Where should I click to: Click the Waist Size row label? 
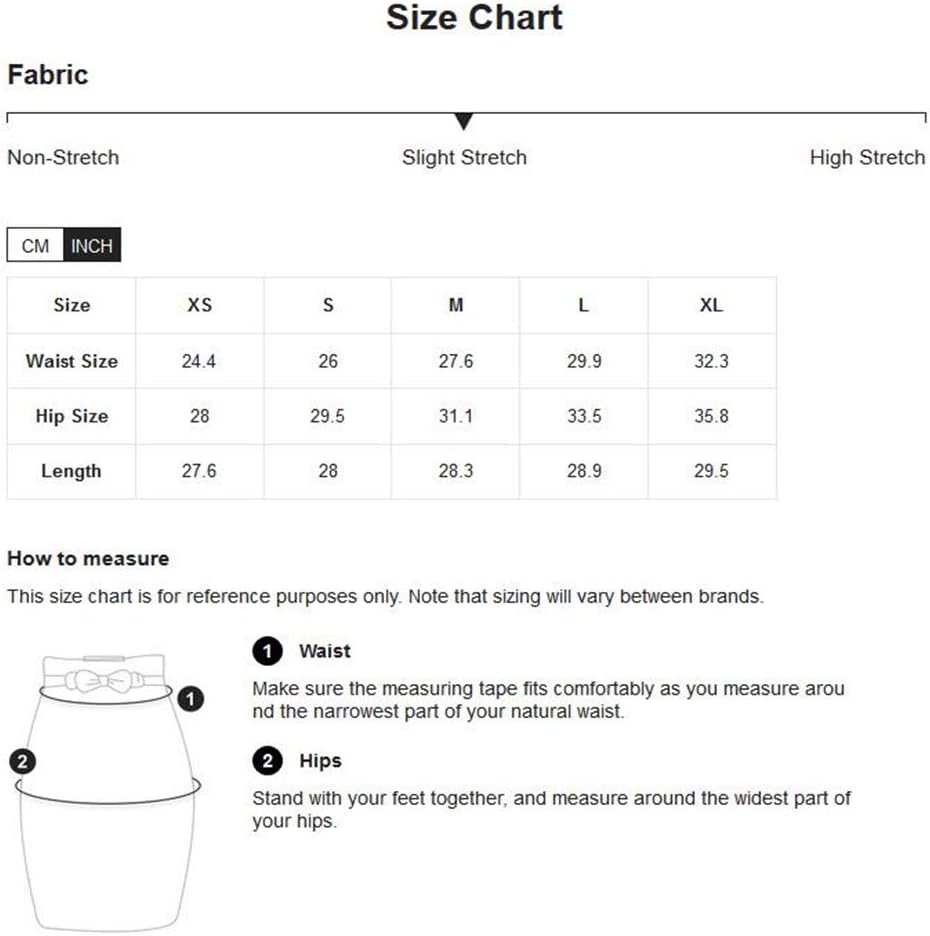click(x=72, y=361)
